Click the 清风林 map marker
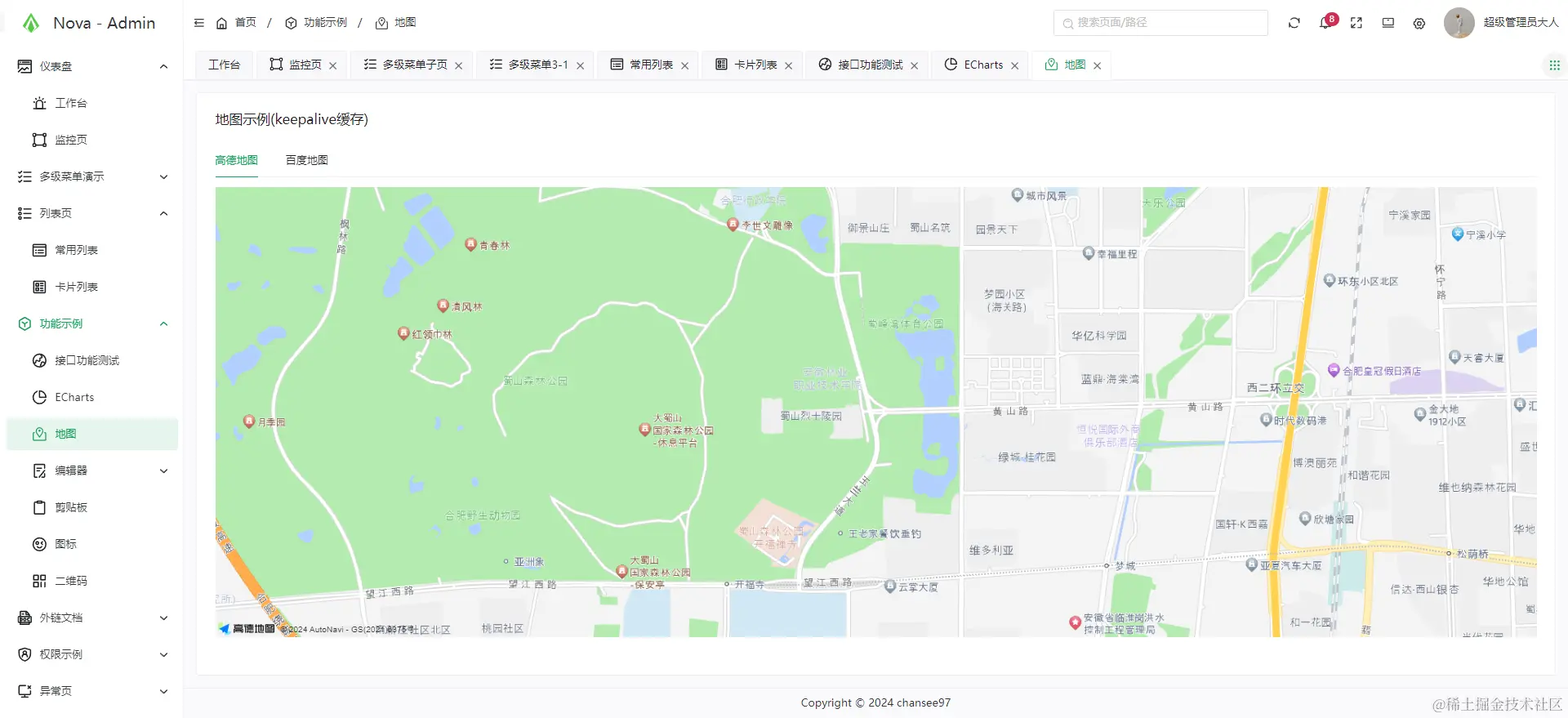 (443, 305)
